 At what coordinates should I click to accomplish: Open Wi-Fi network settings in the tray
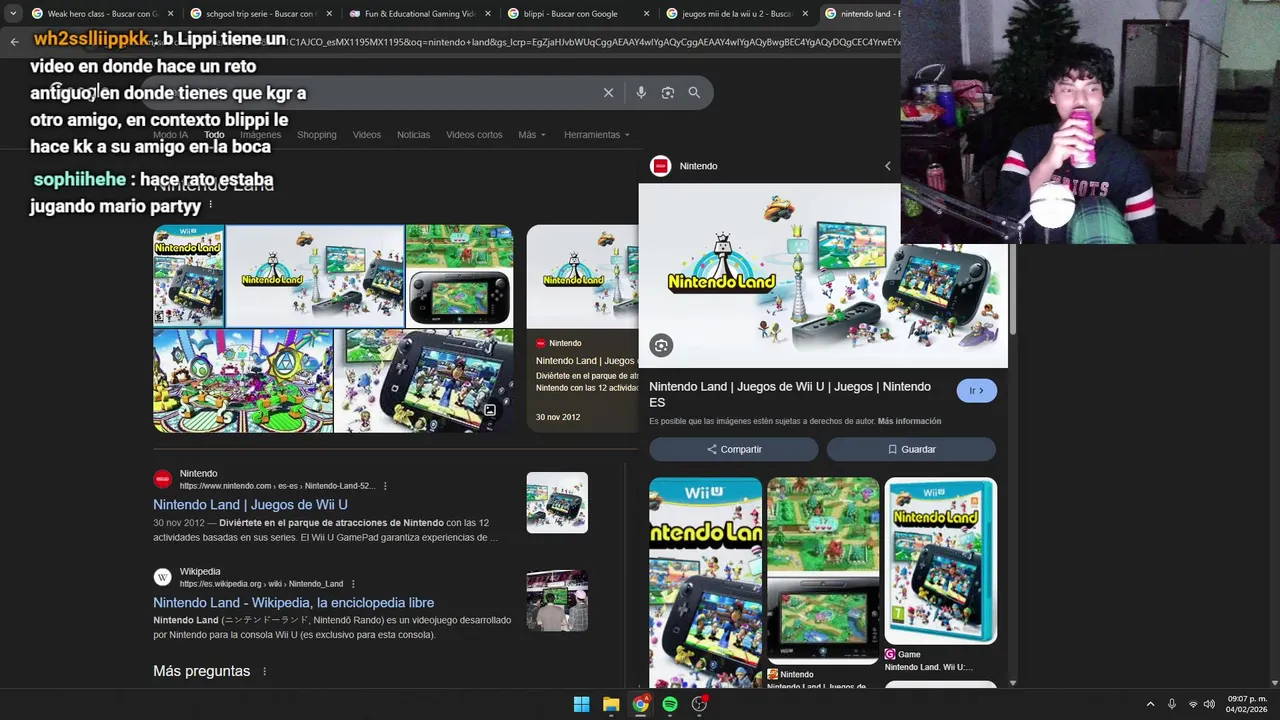pyautogui.click(x=1192, y=704)
